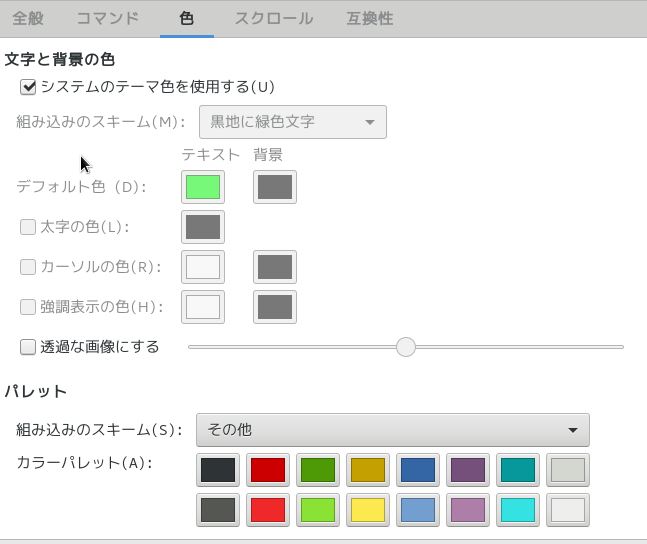Edit the bright red palette swatch
647x544 pixels.
(268, 510)
